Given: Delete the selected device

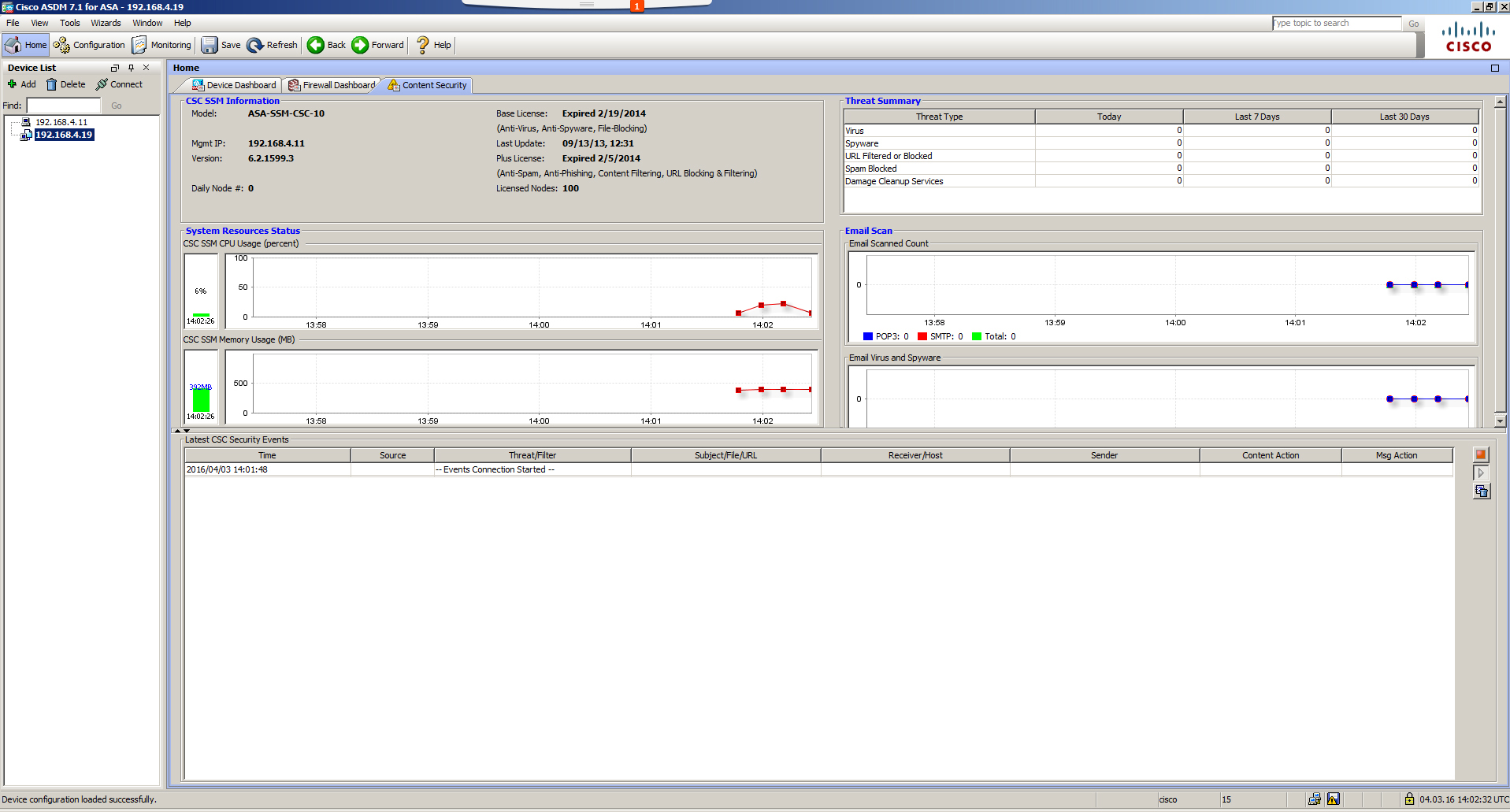Looking at the screenshot, I should [66, 84].
